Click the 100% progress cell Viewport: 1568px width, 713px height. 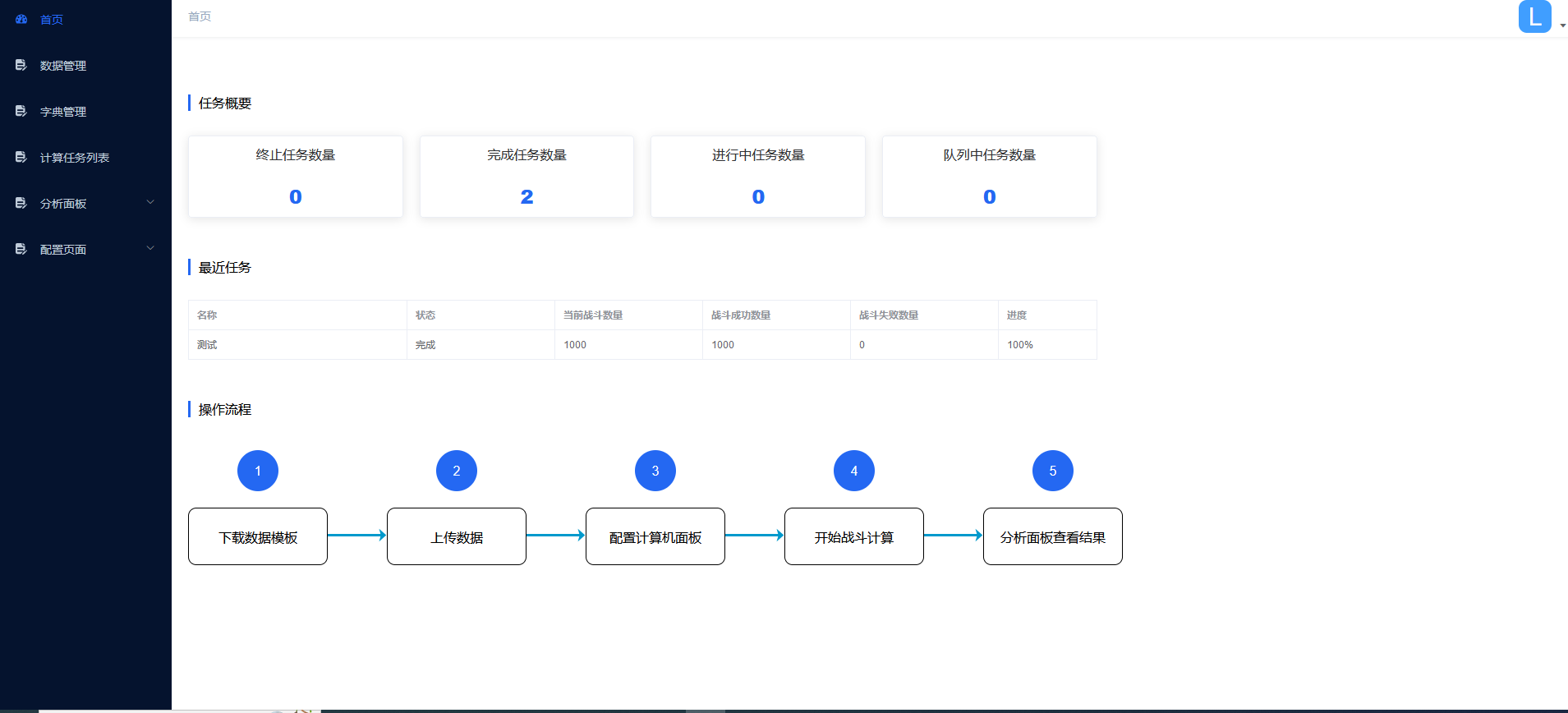[x=1047, y=345]
